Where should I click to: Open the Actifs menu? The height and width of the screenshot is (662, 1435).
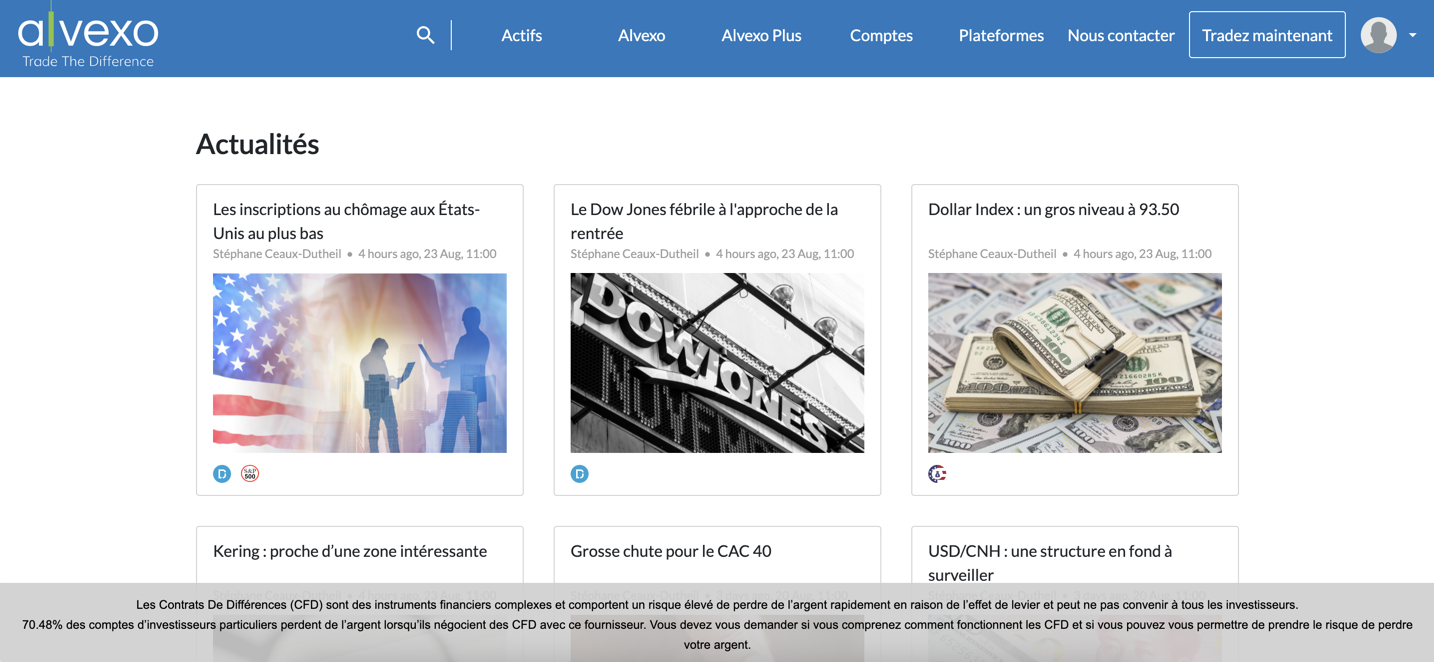coord(521,34)
